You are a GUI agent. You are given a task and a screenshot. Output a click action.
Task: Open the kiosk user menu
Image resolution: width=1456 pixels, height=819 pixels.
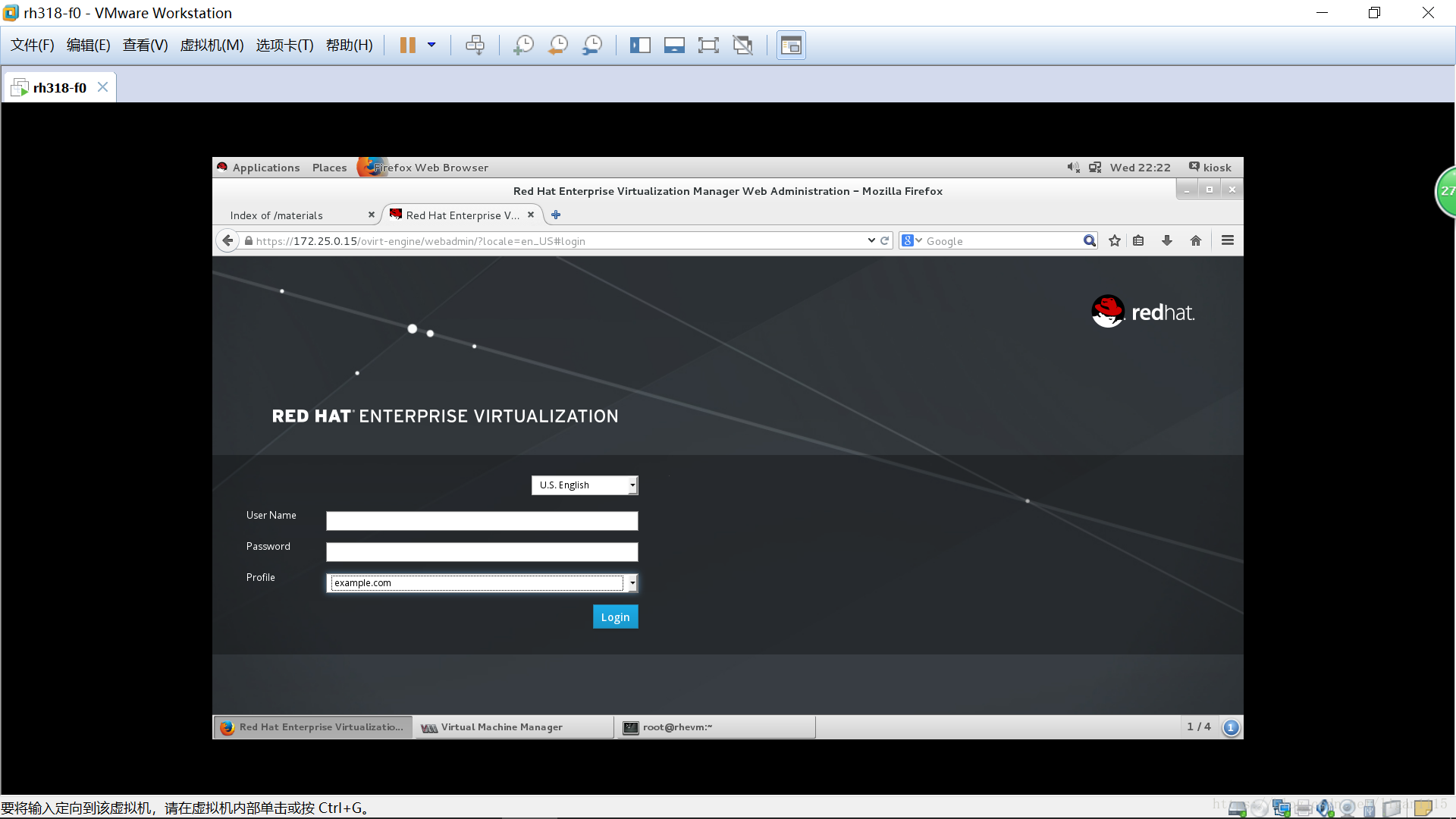(1210, 168)
